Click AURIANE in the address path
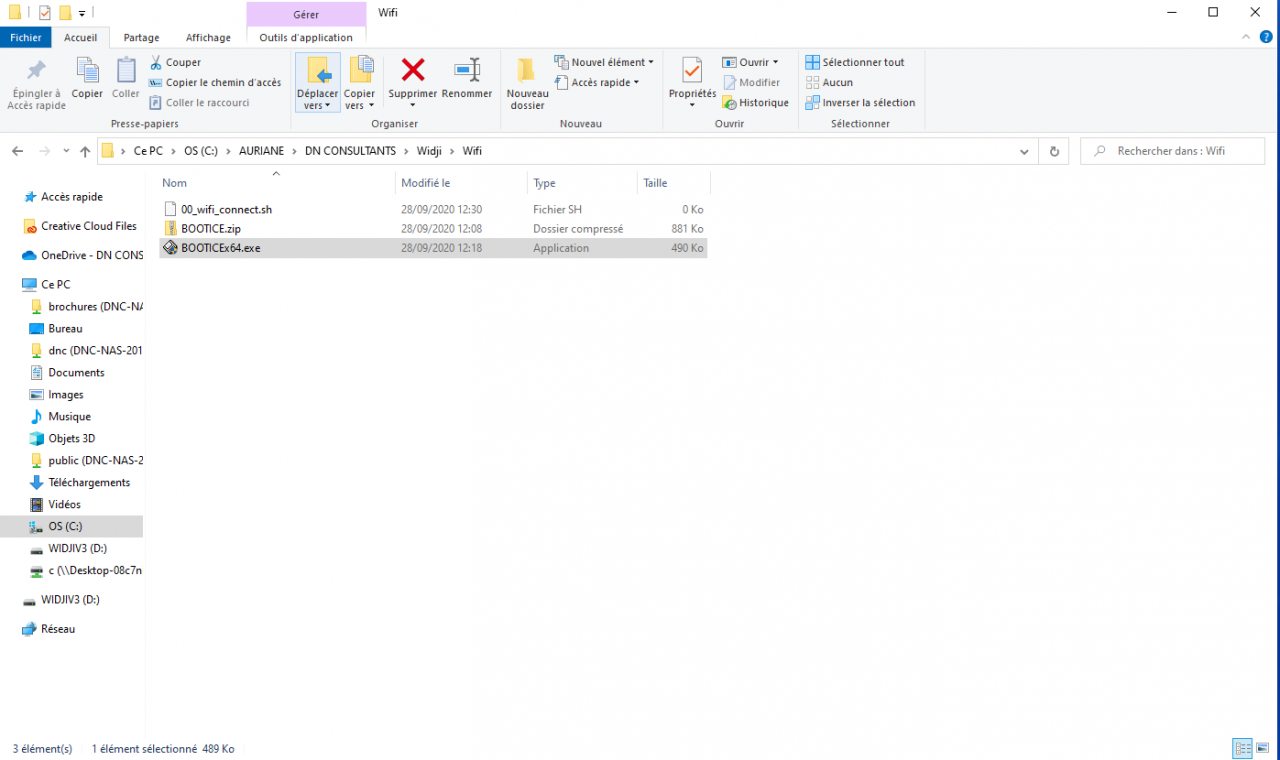Screen dimensions: 1280x760 [262, 151]
